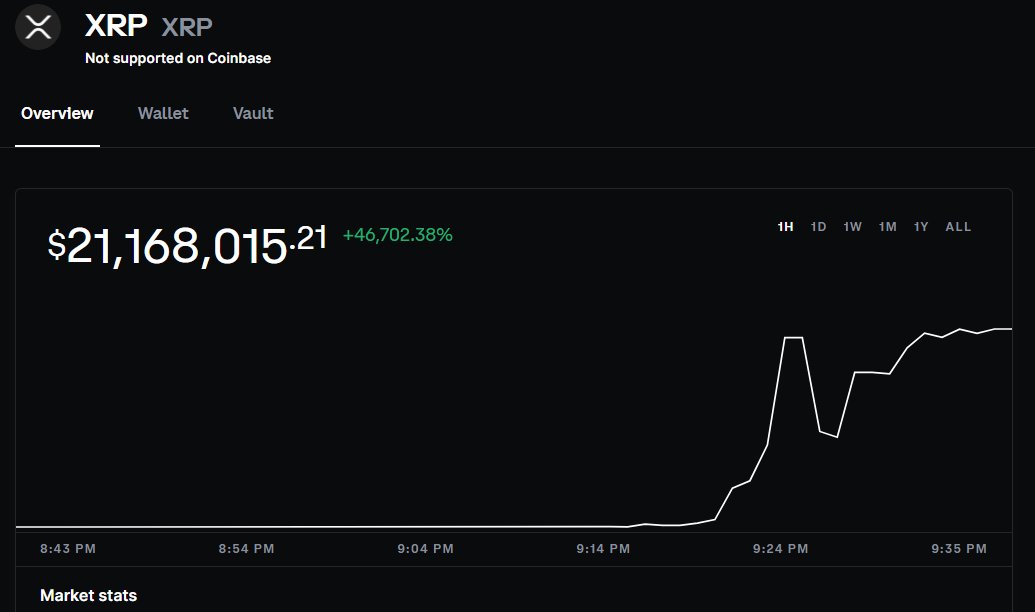
Task: Select the 1W chart range
Action: coord(852,227)
